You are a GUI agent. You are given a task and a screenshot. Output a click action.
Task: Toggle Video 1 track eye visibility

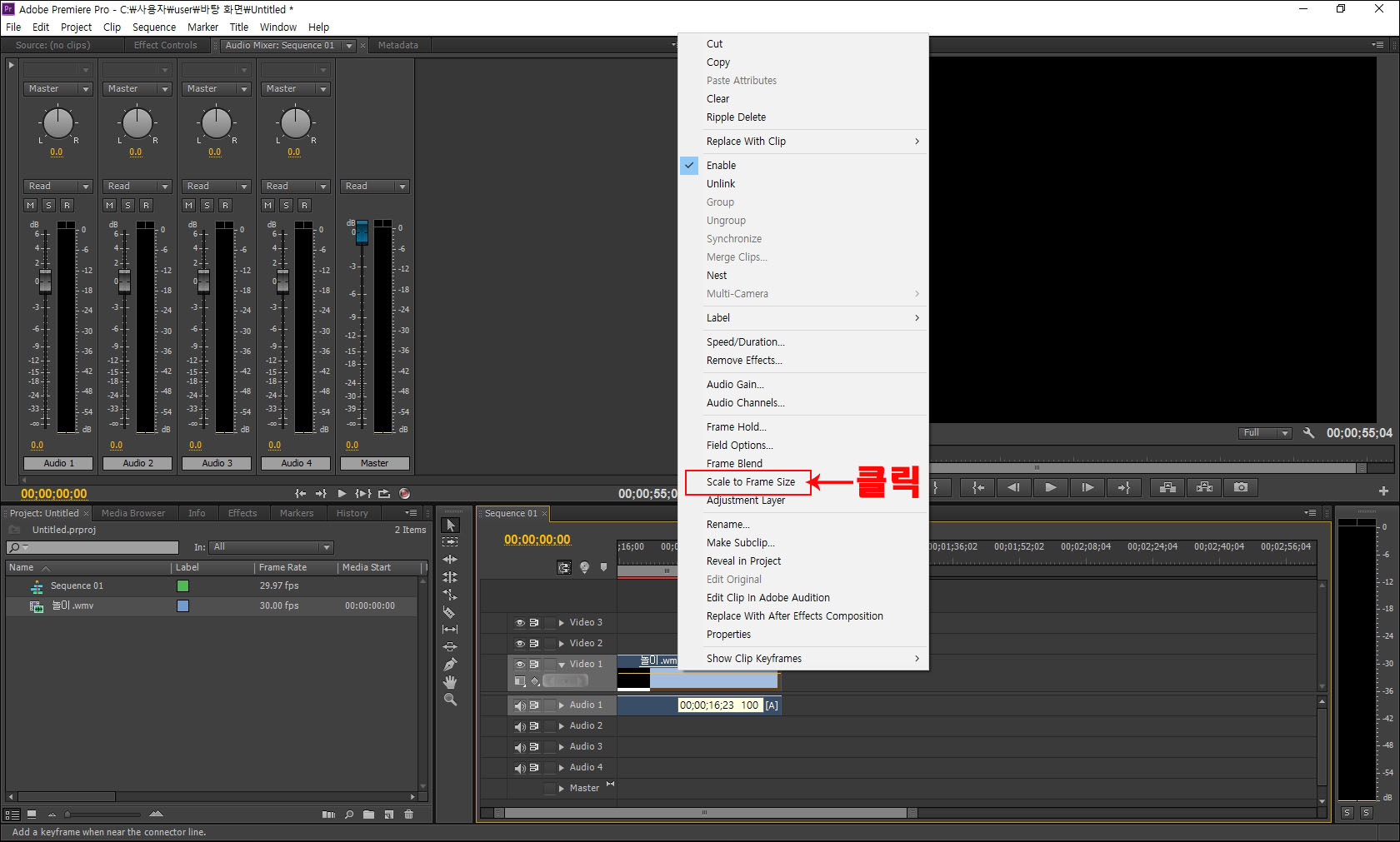point(520,665)
